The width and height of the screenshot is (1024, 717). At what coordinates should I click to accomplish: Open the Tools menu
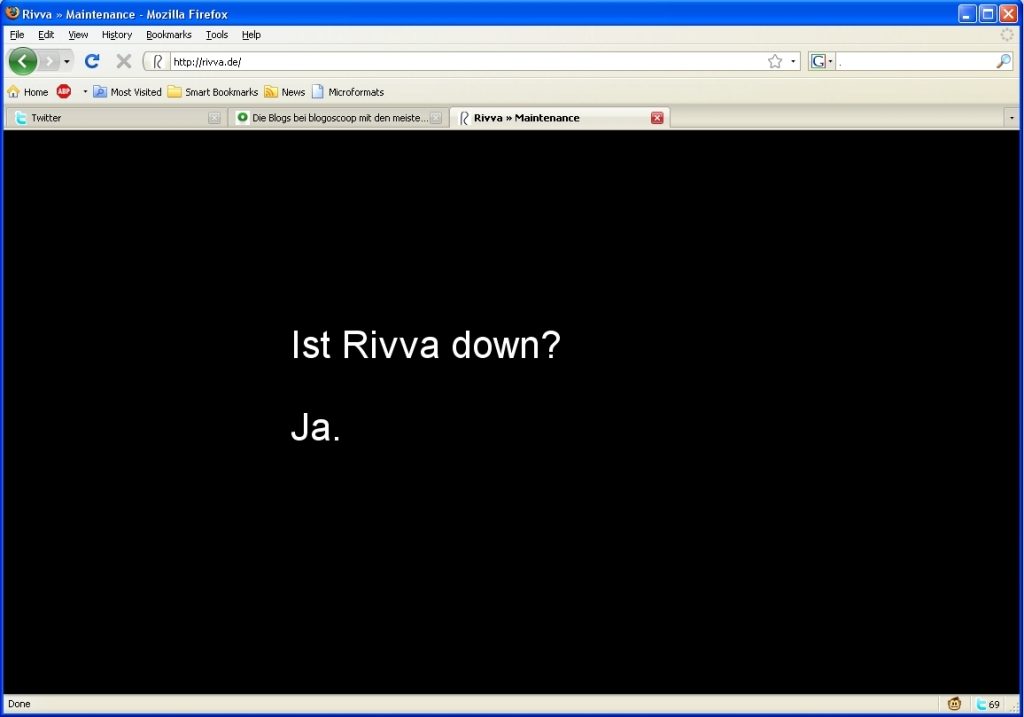click(x=217, y=35)
